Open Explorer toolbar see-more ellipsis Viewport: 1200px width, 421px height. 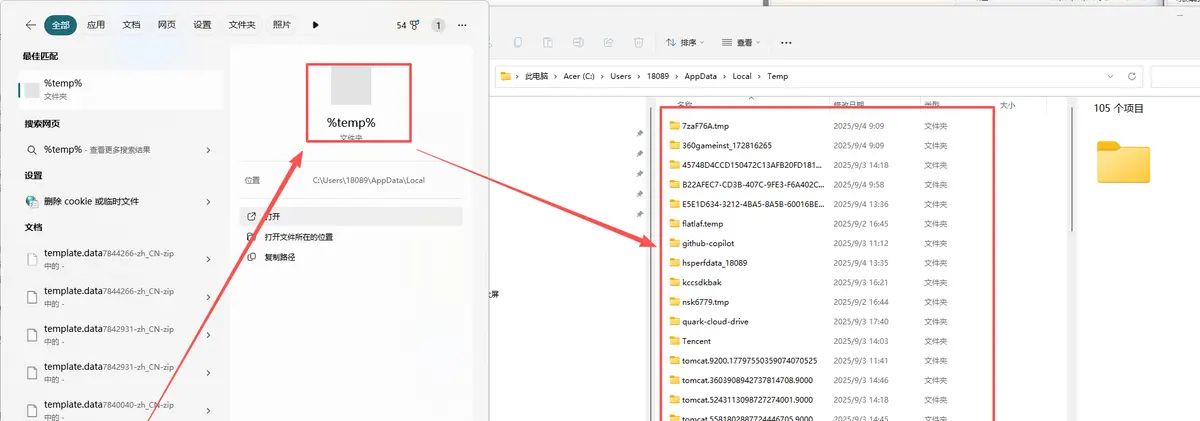click(786, 43)
